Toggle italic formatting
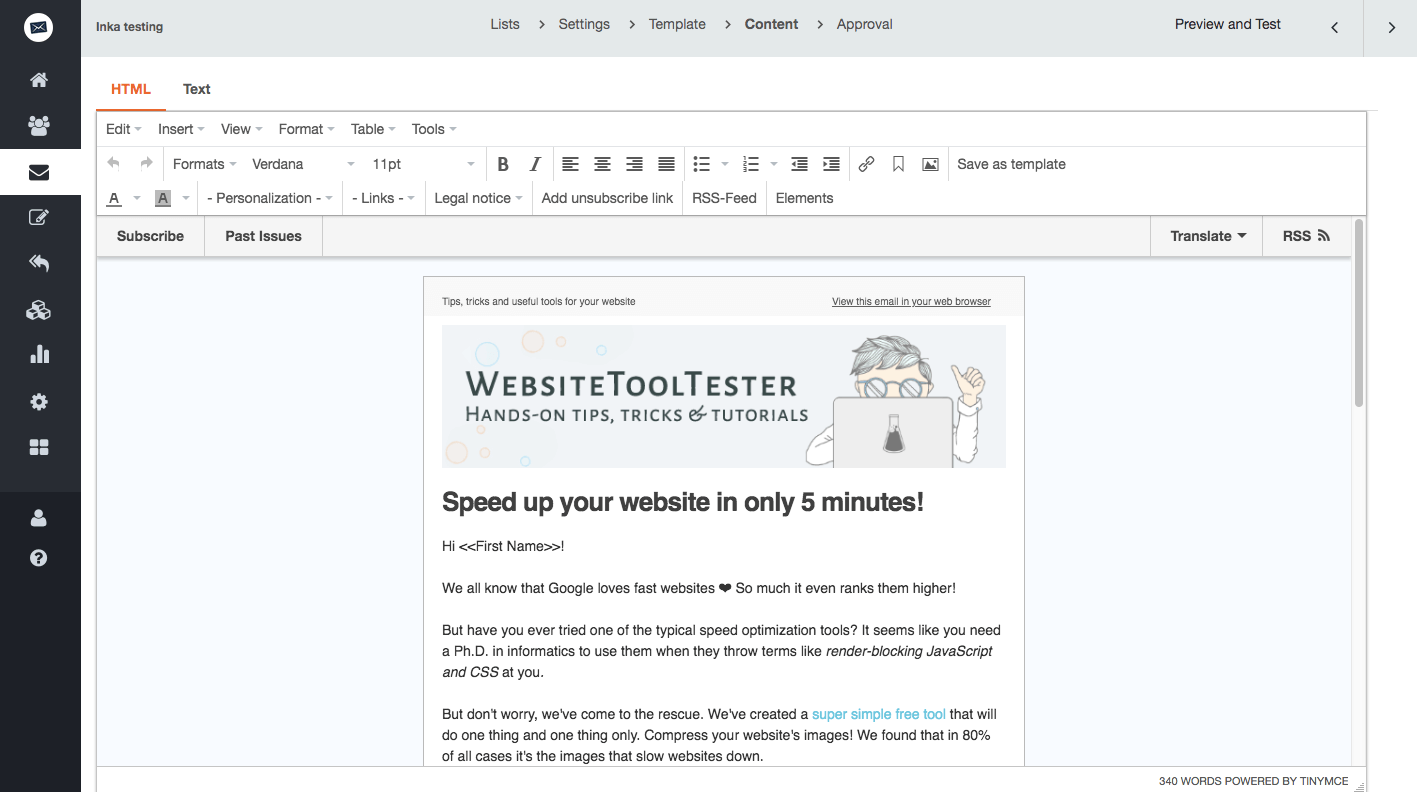Image resolution: width=1417 pixels, height=792 pixels. coord(535,164)
